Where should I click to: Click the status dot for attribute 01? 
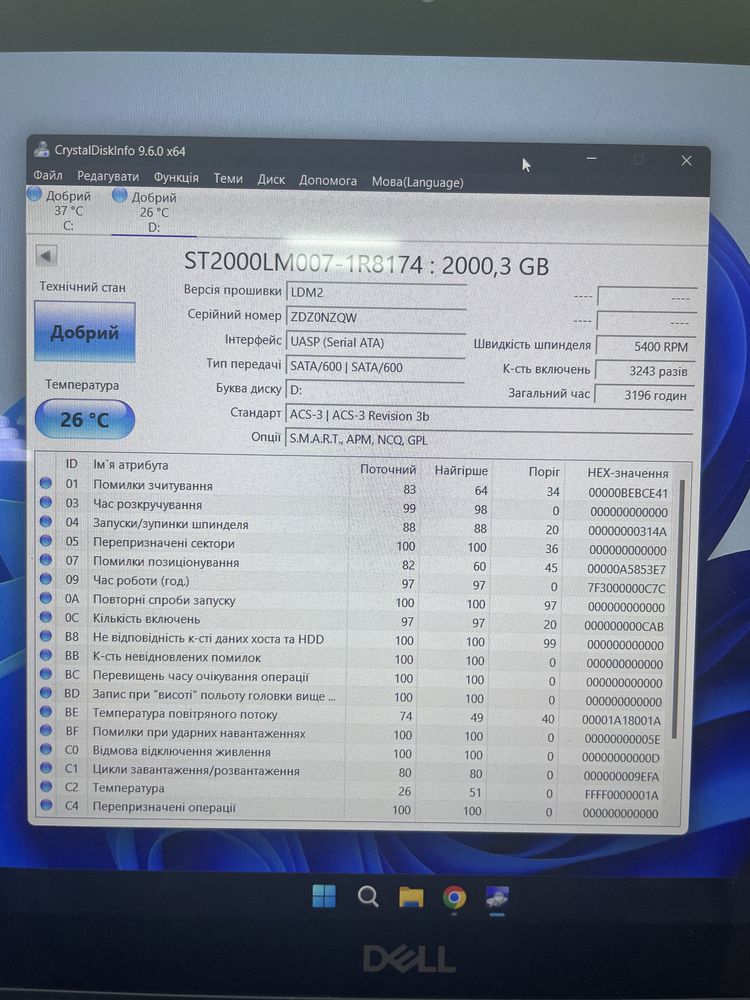click(45, 483)
